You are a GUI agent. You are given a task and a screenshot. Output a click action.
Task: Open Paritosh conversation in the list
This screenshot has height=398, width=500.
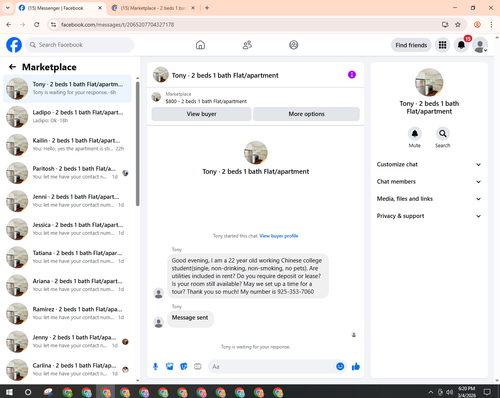[x=67, y=173]
